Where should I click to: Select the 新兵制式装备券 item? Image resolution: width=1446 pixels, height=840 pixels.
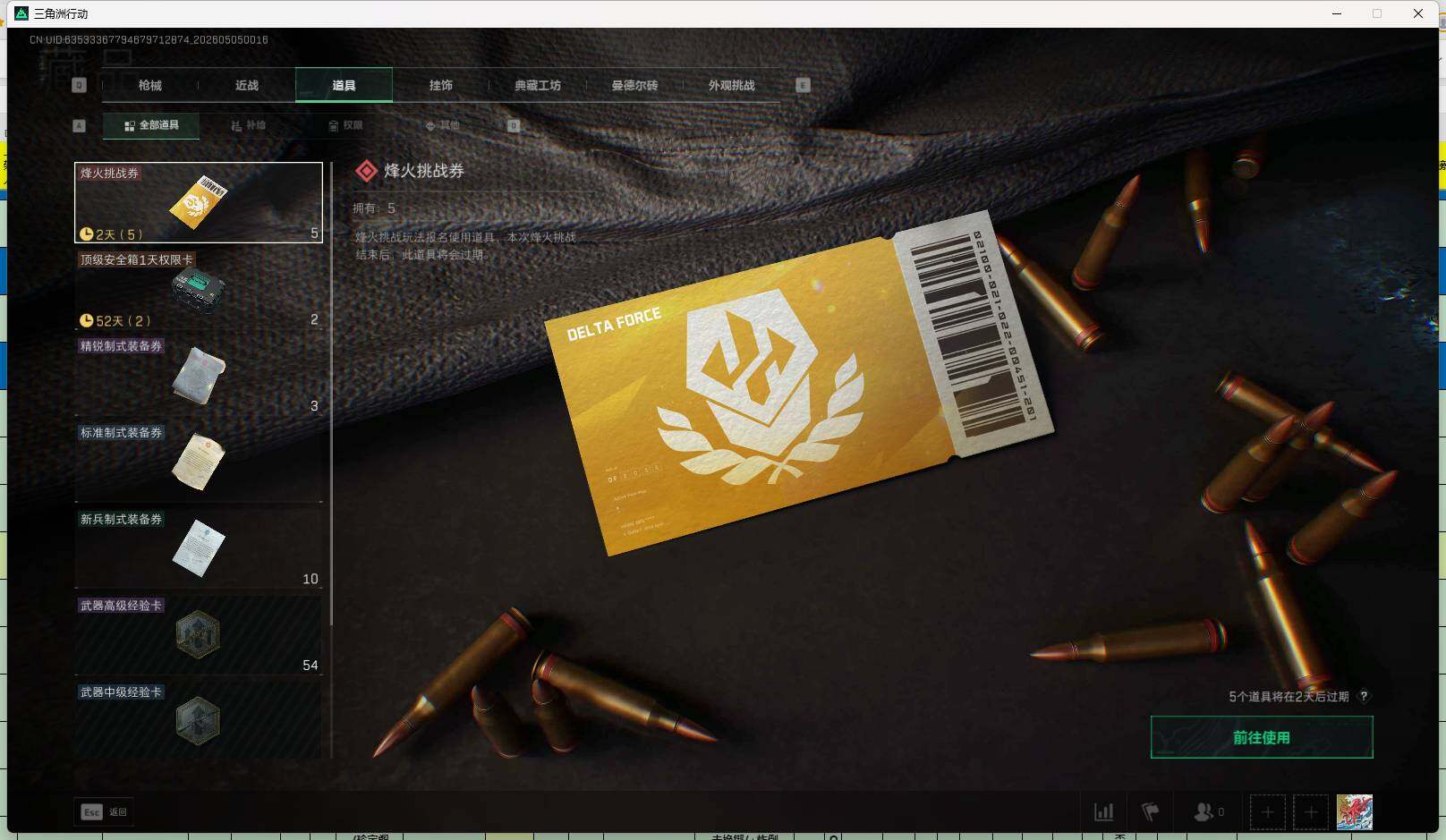click(199, 549)
